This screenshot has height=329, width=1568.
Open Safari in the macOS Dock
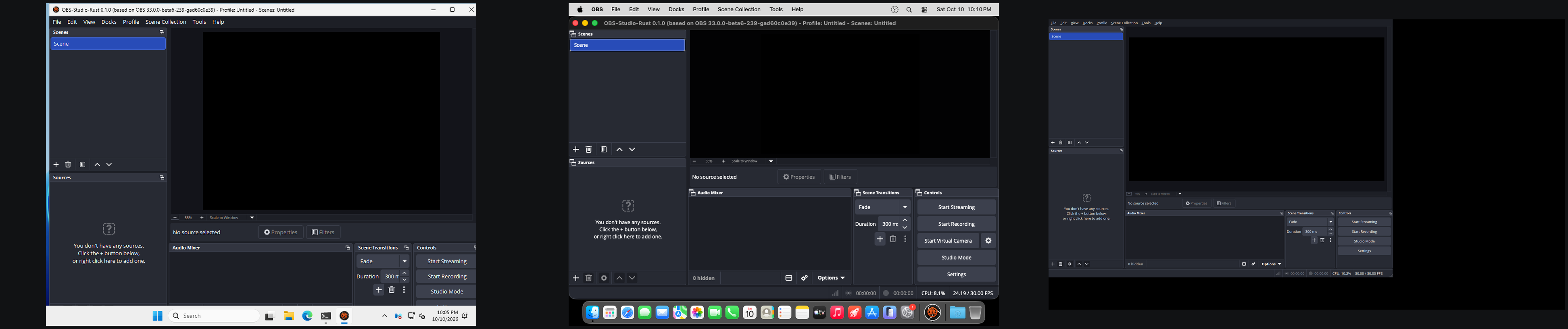point(628,312)
